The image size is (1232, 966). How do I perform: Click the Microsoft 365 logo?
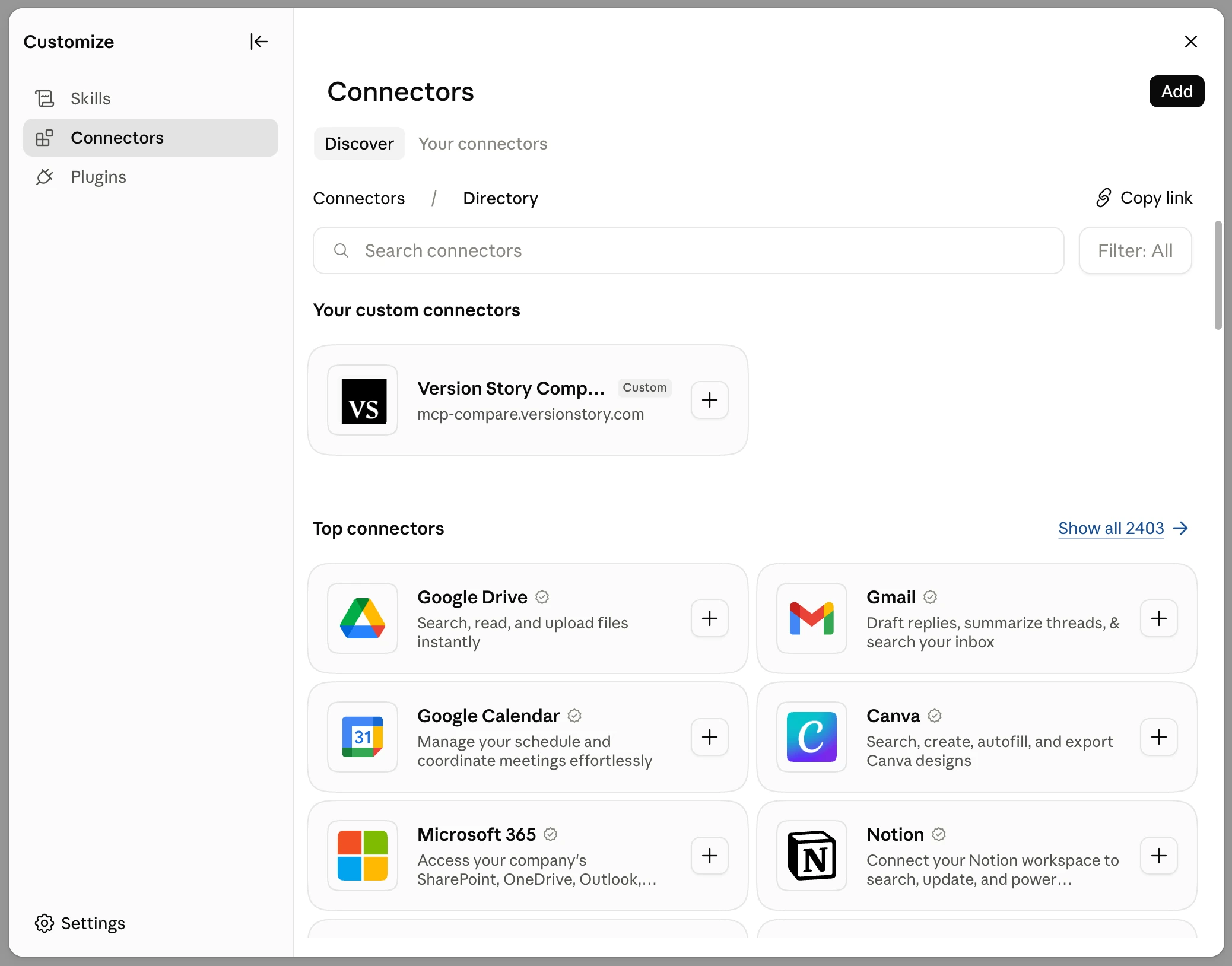tap(363, 856)
